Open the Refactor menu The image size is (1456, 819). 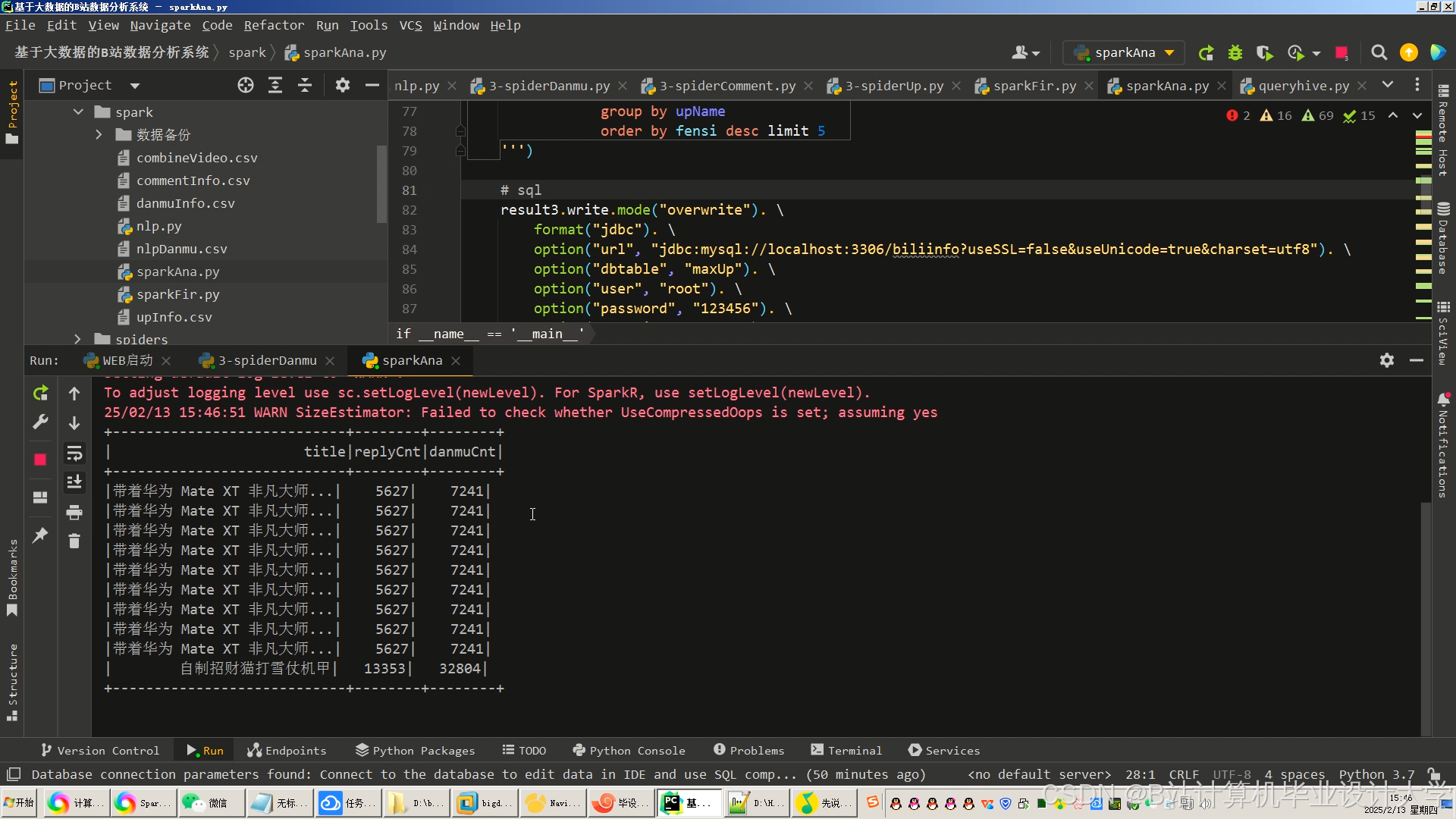coord(274,25)
